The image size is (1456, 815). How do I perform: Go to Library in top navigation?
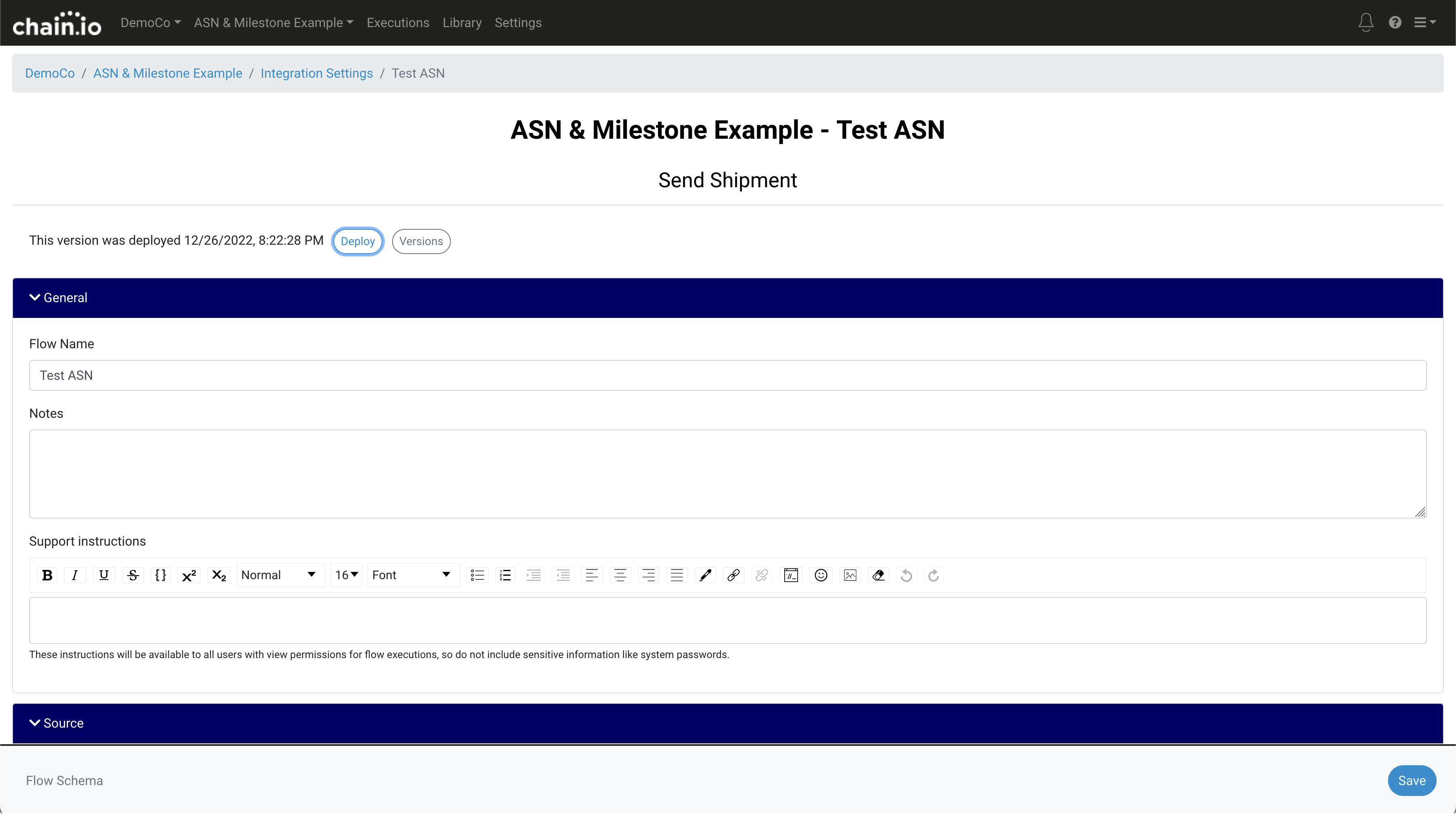tap(462, 23)
